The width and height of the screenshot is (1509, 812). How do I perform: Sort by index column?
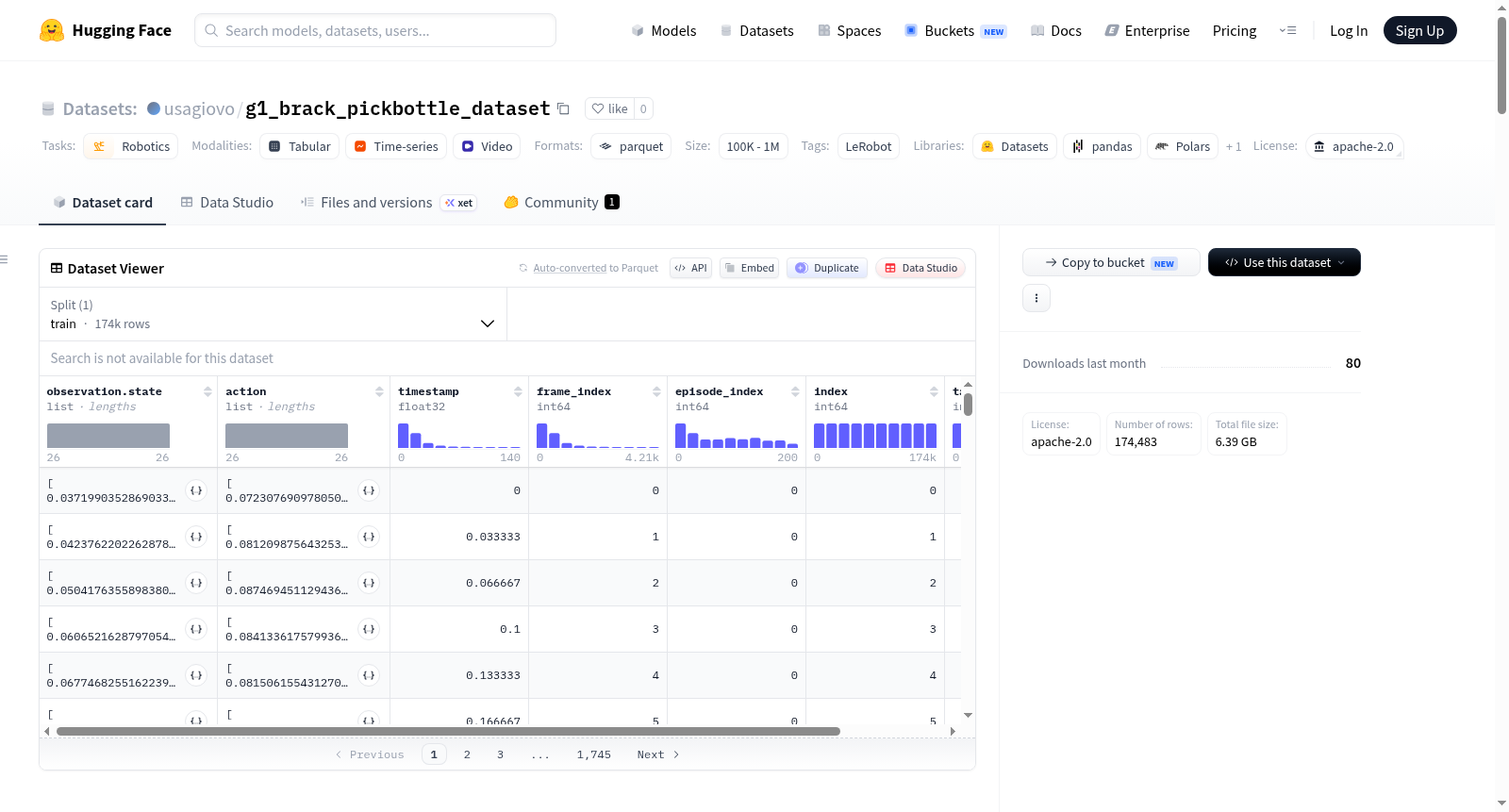point(934,391)
